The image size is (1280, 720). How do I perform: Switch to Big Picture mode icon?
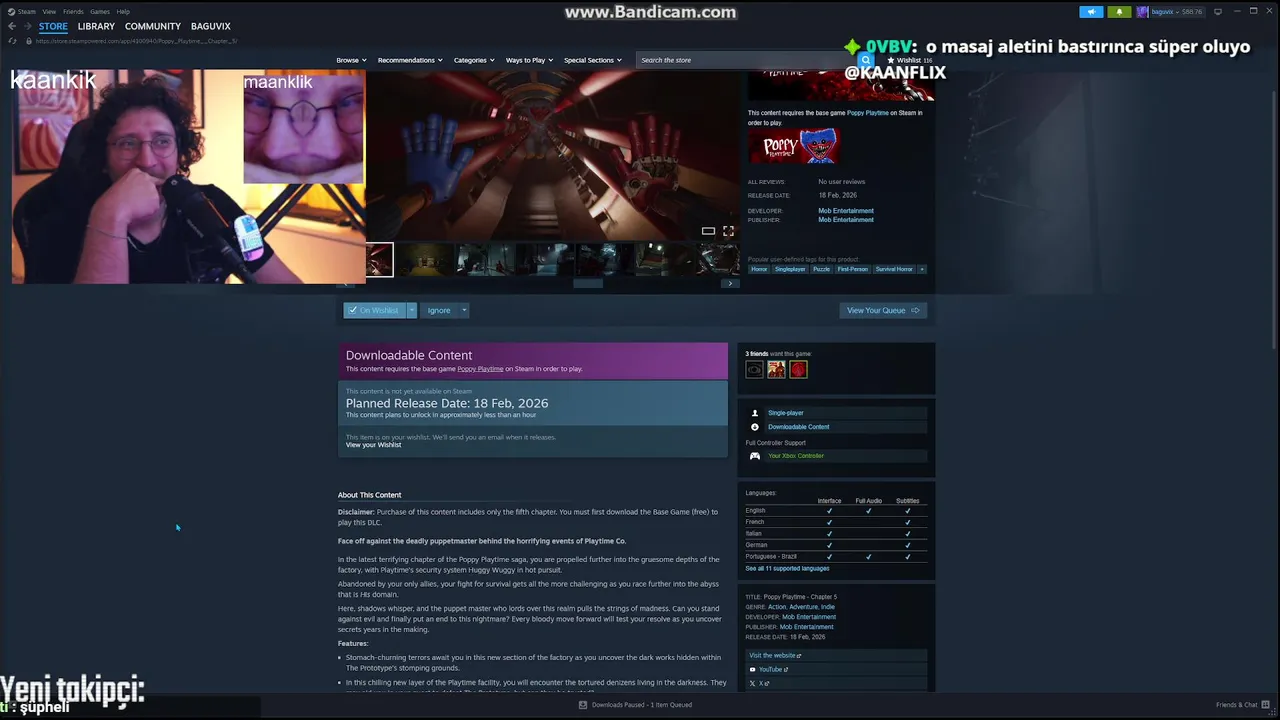click(1218, 12)
